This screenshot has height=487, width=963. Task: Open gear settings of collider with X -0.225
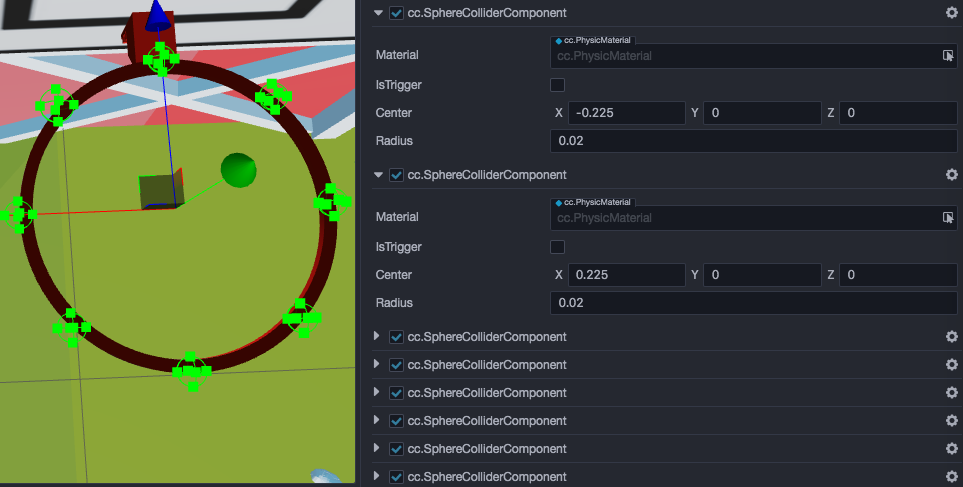[951, 13]
